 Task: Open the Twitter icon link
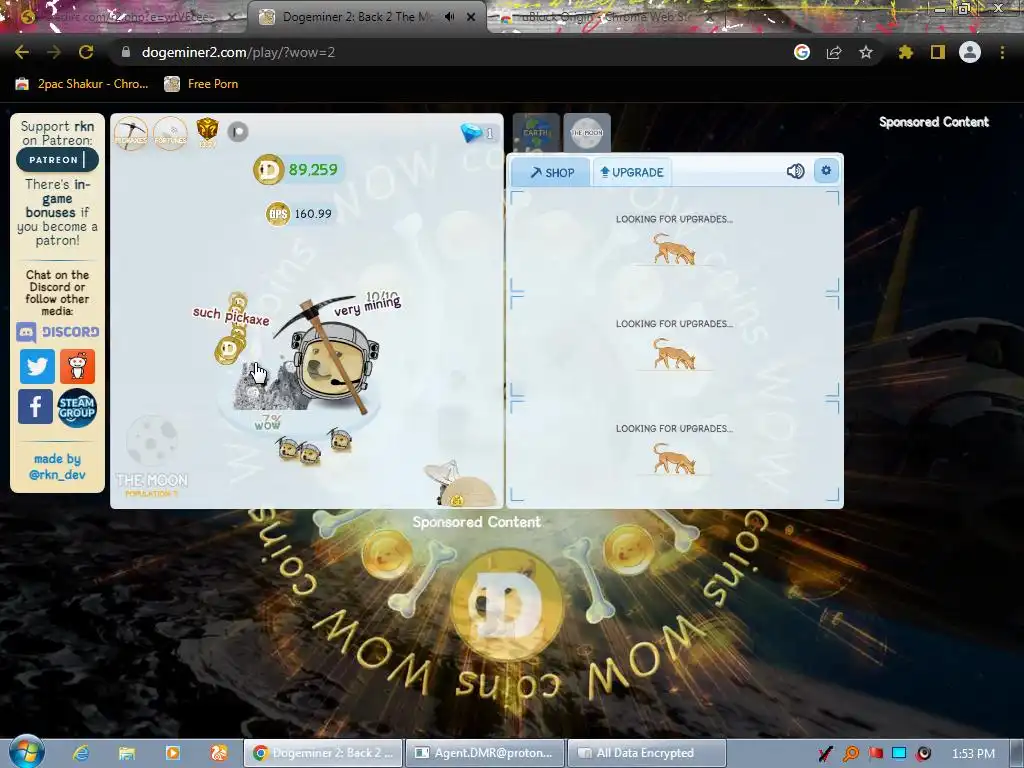click(37, 366)
